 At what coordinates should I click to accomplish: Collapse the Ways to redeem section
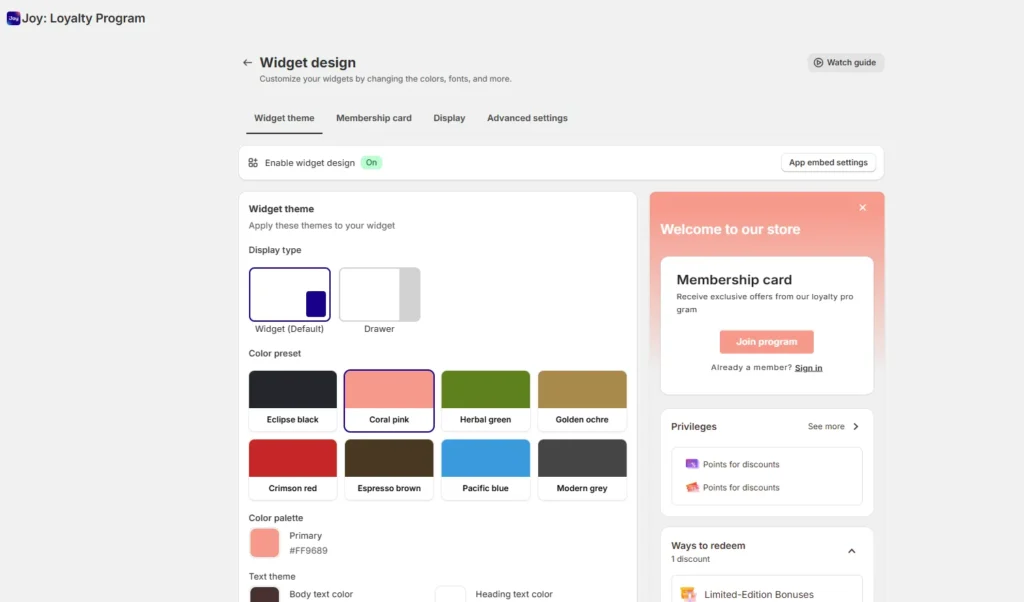coord(851,550)
